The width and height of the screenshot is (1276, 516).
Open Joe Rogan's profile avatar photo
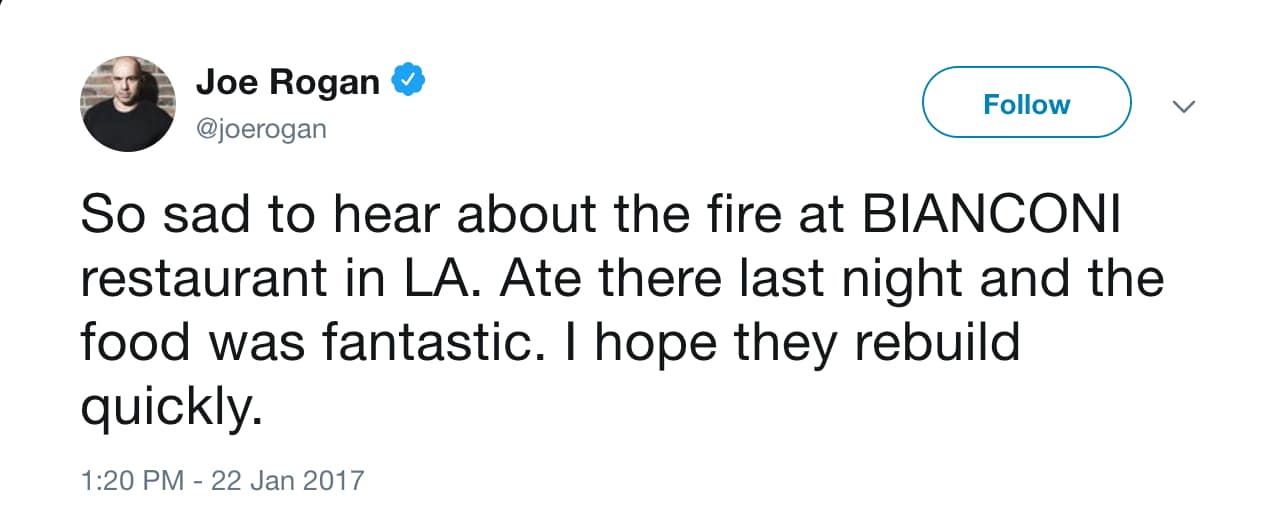pos(127,104)
